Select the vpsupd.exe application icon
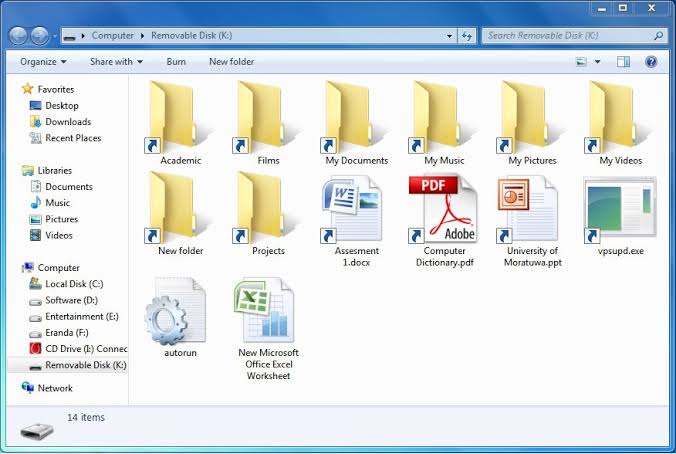Viewport: 676px width, 454px height. click(x=619, y=208)
